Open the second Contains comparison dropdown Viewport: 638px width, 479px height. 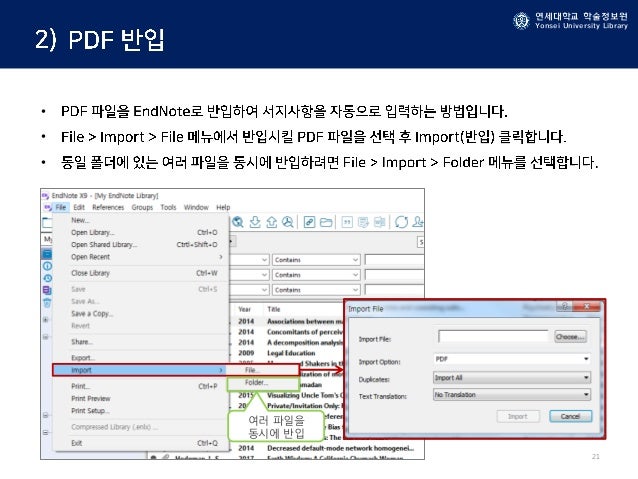pos(316,275)
